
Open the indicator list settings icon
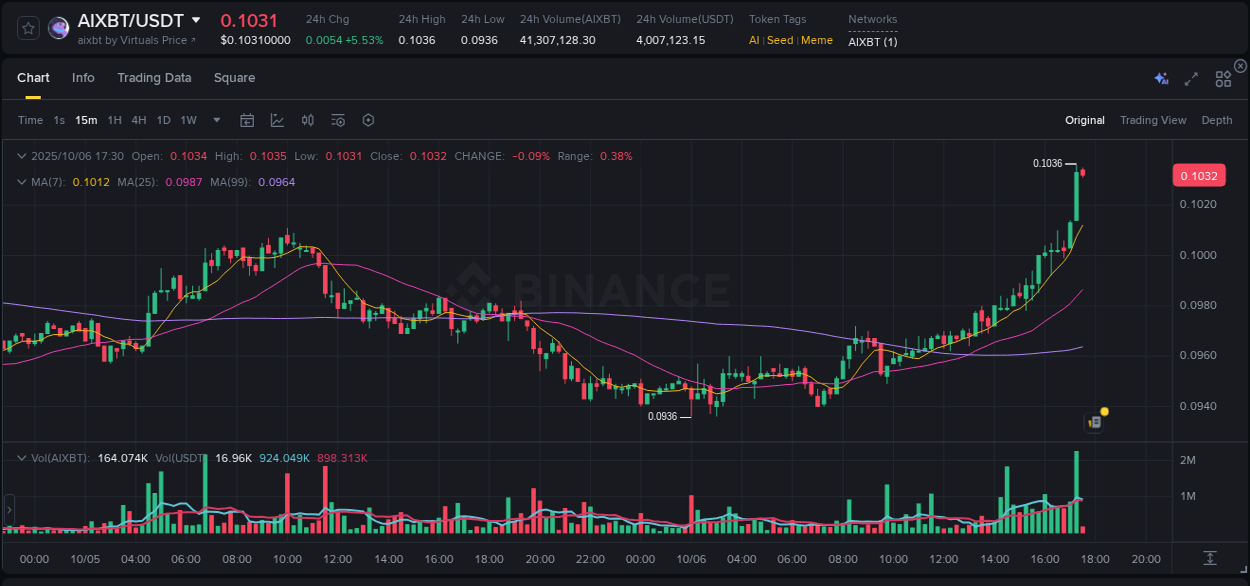(337, 119)
